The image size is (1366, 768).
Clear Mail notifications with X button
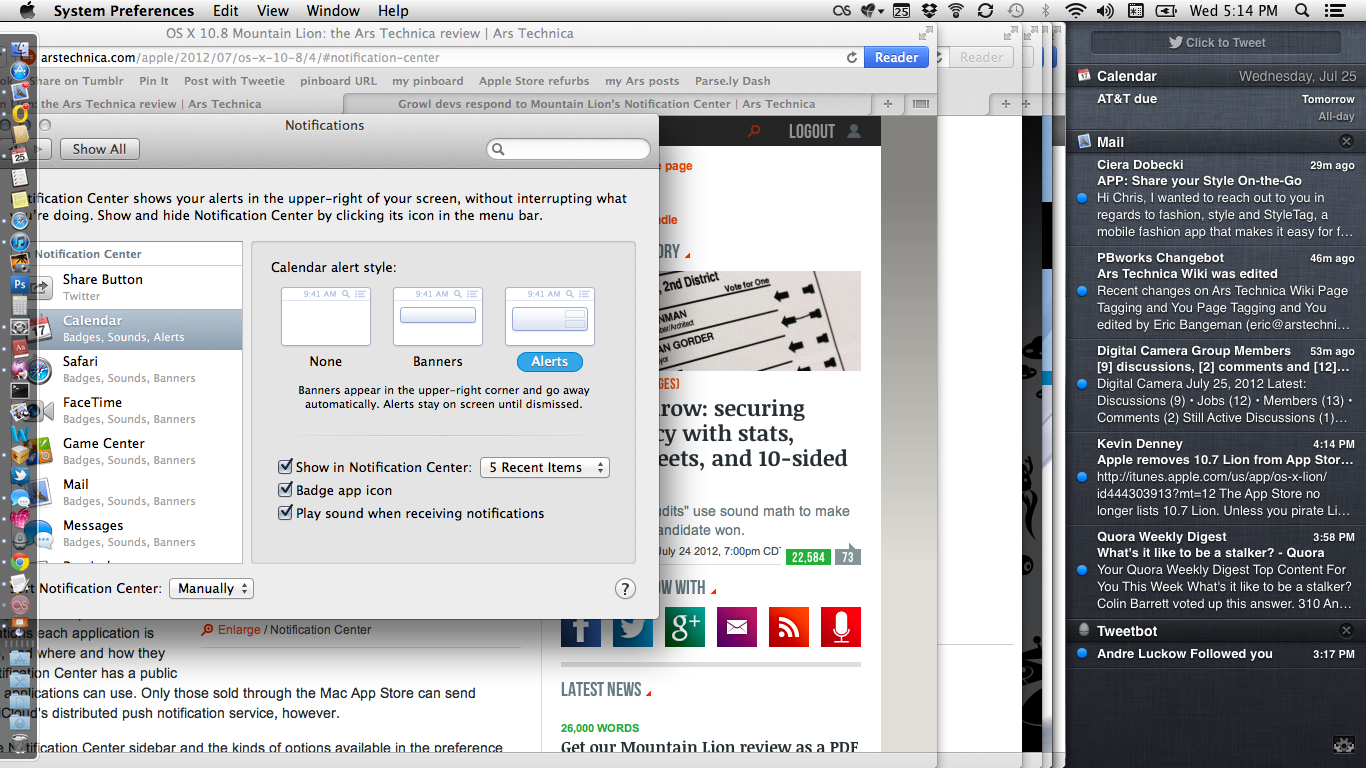1346,141
